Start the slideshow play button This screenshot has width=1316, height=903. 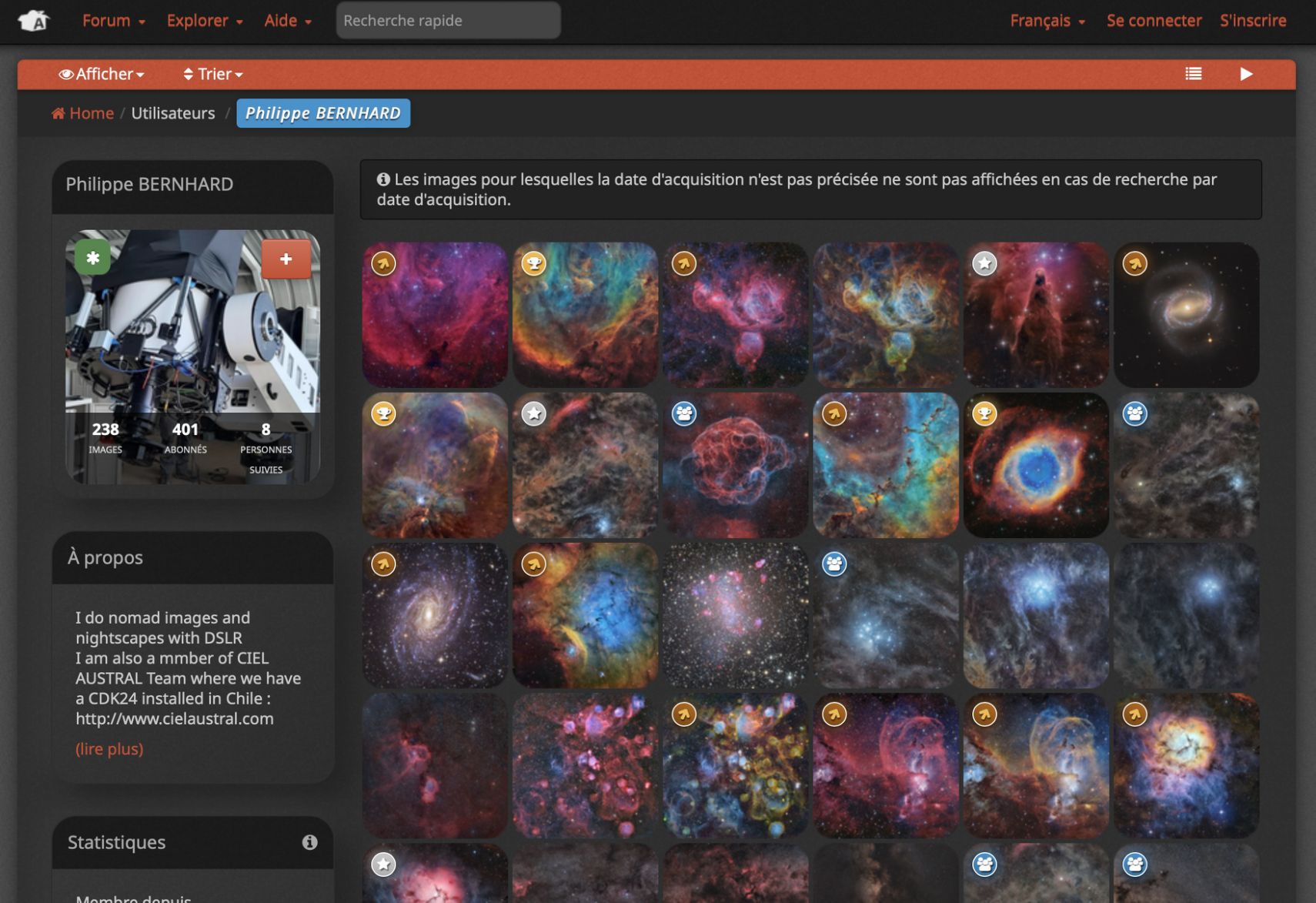[x=1246, y=74]
